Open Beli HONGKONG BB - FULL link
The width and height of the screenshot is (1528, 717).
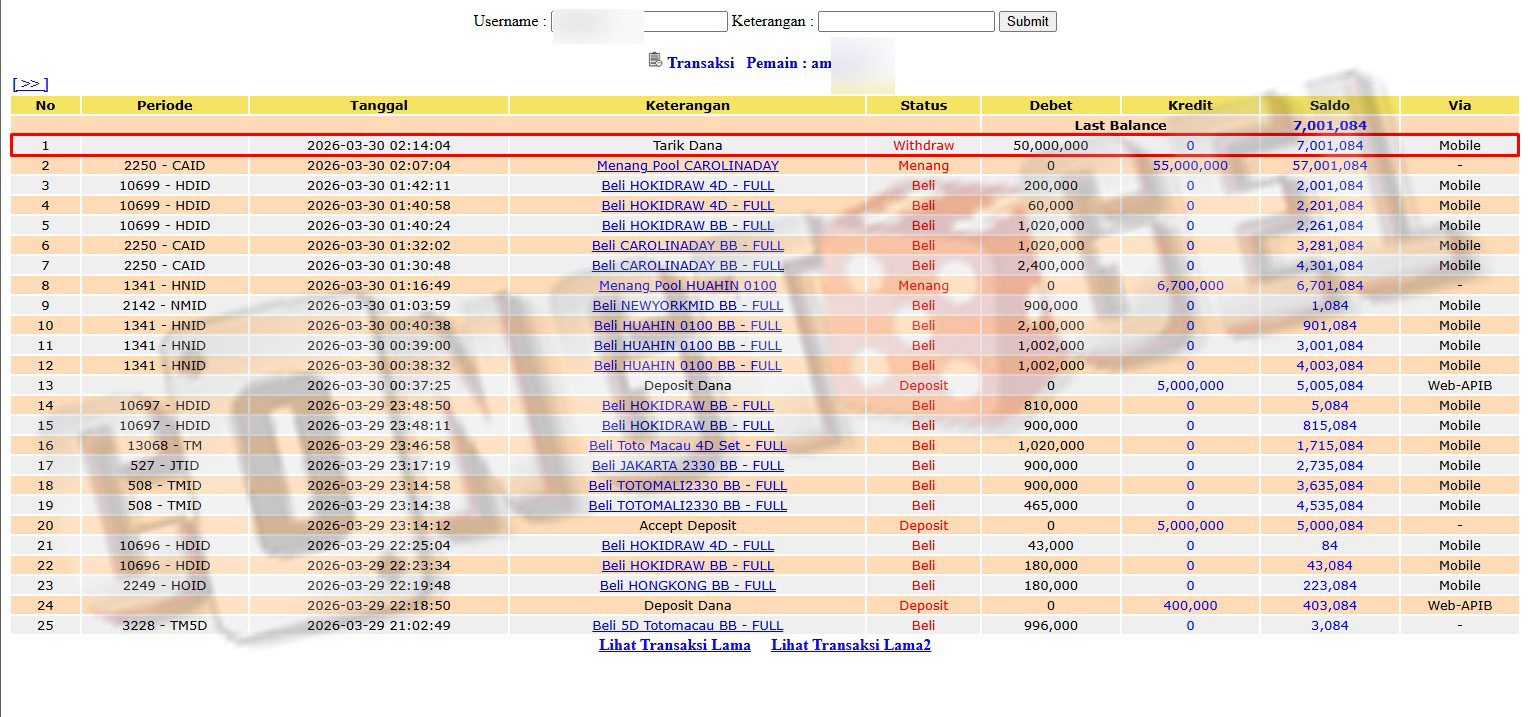coord(688,585)
